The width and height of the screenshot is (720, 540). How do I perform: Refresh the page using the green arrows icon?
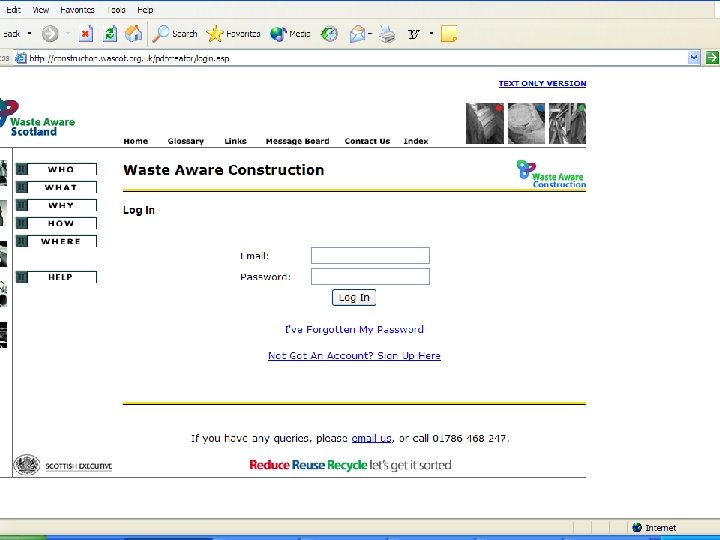click(110, 34)
